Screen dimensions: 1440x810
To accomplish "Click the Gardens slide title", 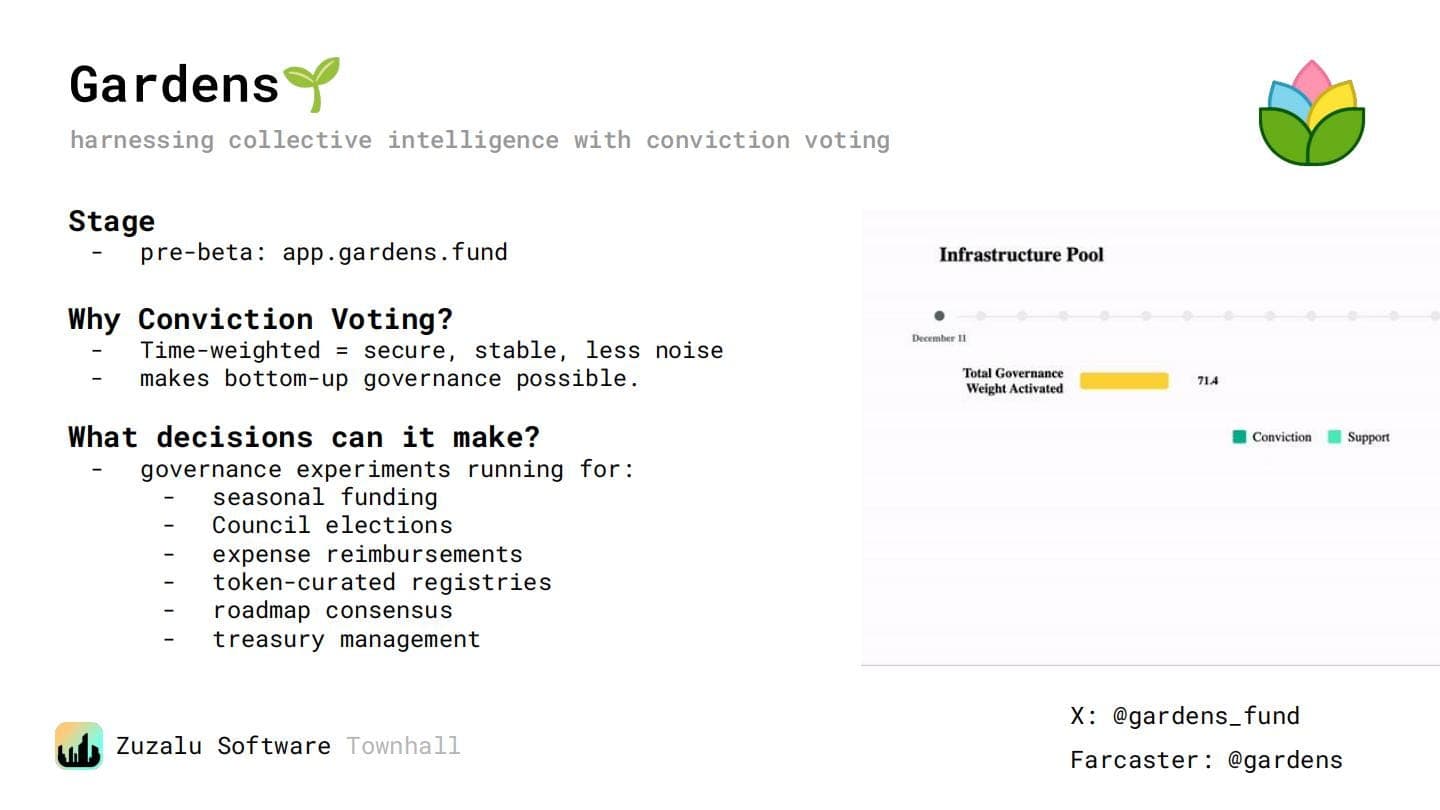I will [175, 84].
